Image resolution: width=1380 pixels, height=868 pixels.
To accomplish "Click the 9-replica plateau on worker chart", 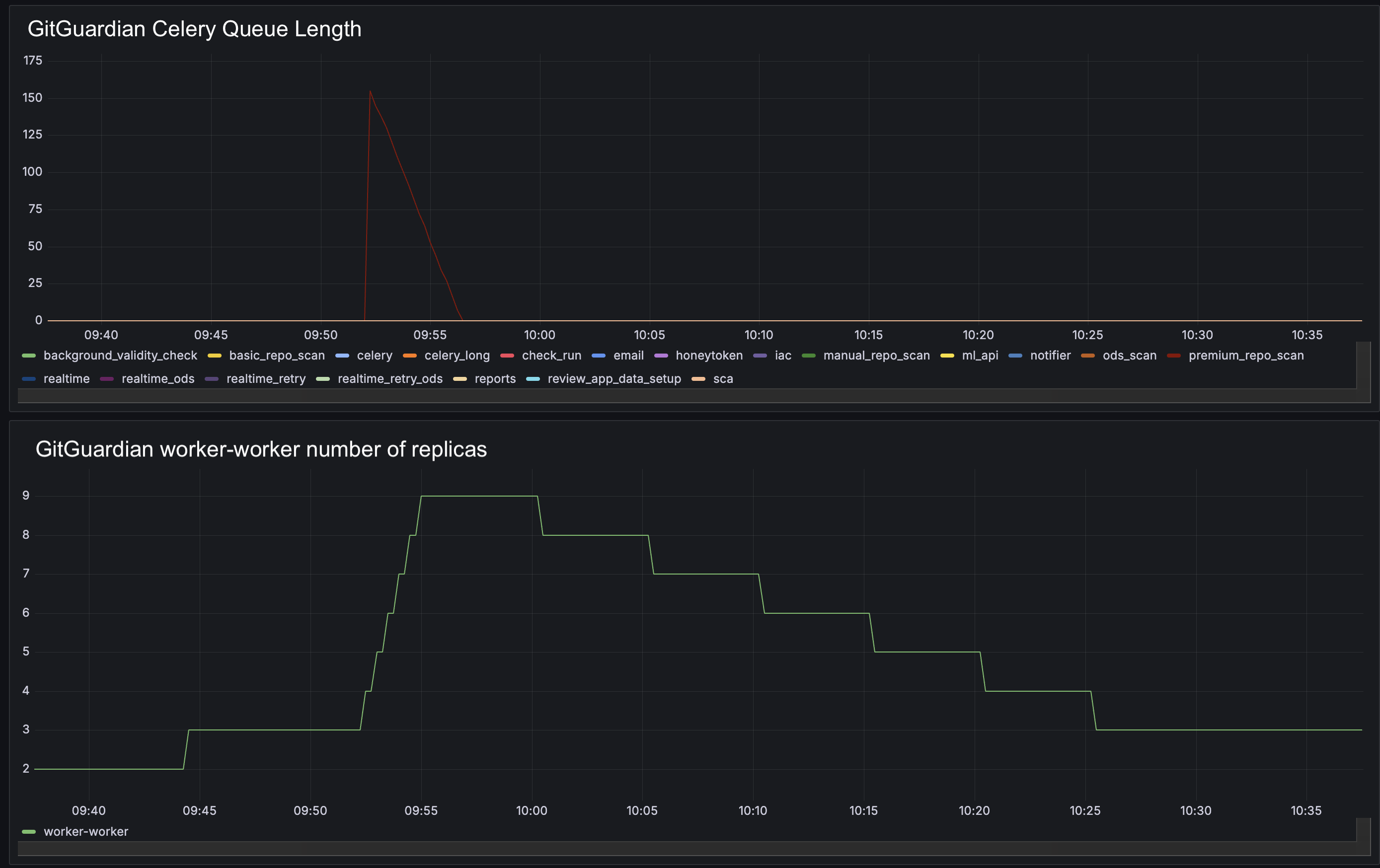I will pyautogui.click(x=479, y=496).
